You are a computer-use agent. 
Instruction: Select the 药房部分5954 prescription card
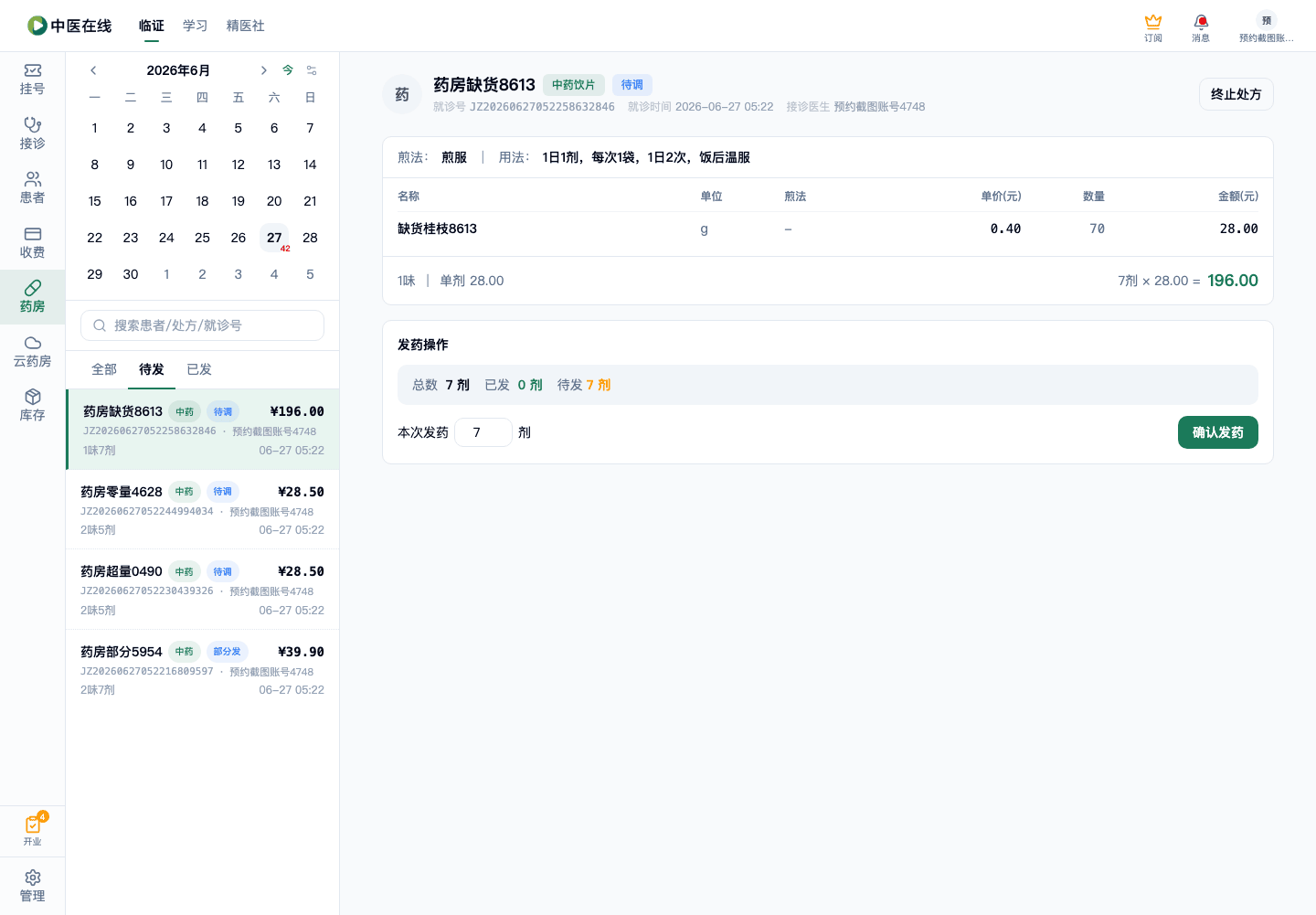click(203, 669)
